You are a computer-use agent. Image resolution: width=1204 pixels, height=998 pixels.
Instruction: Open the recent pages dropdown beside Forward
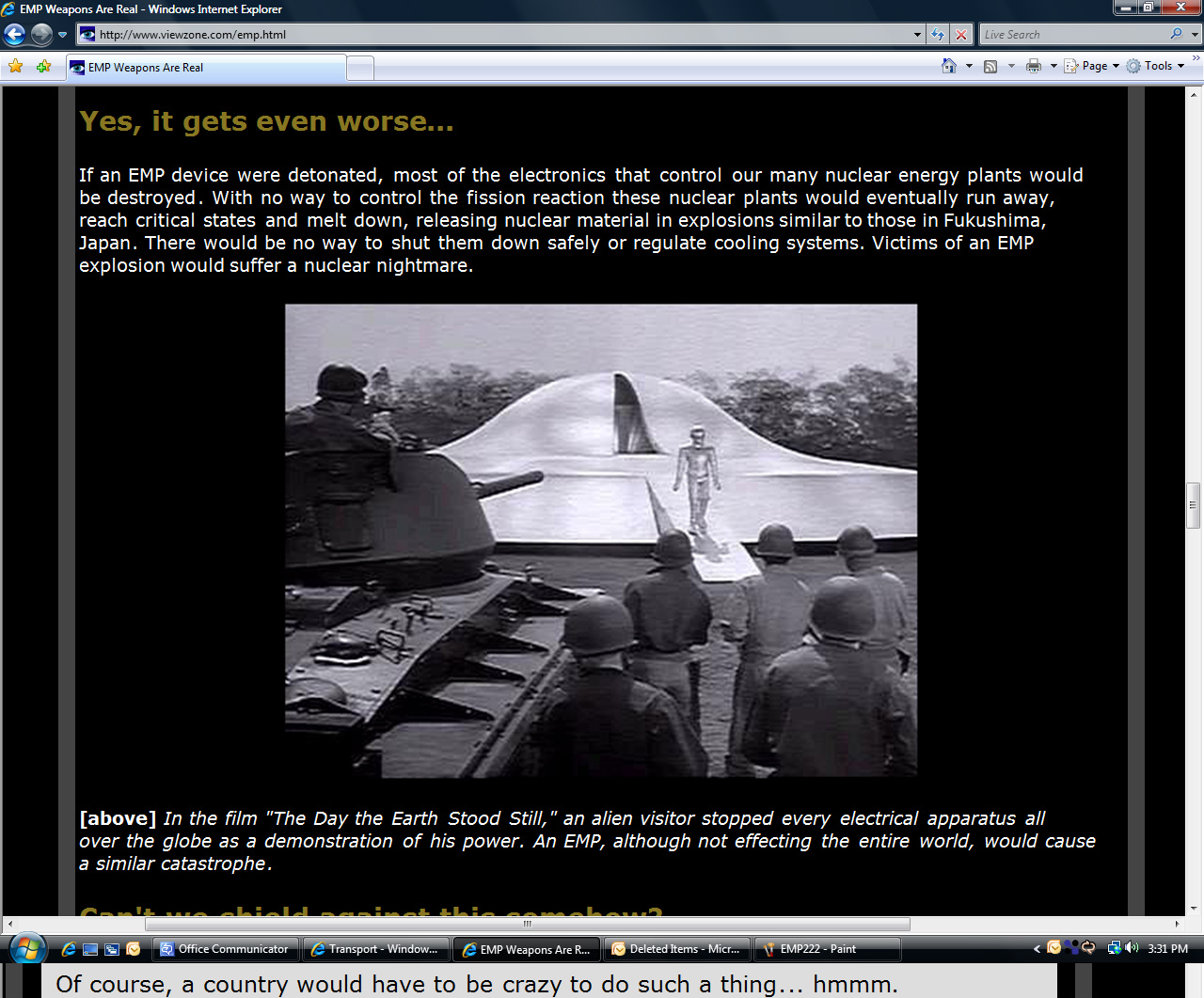pos(63,35)
